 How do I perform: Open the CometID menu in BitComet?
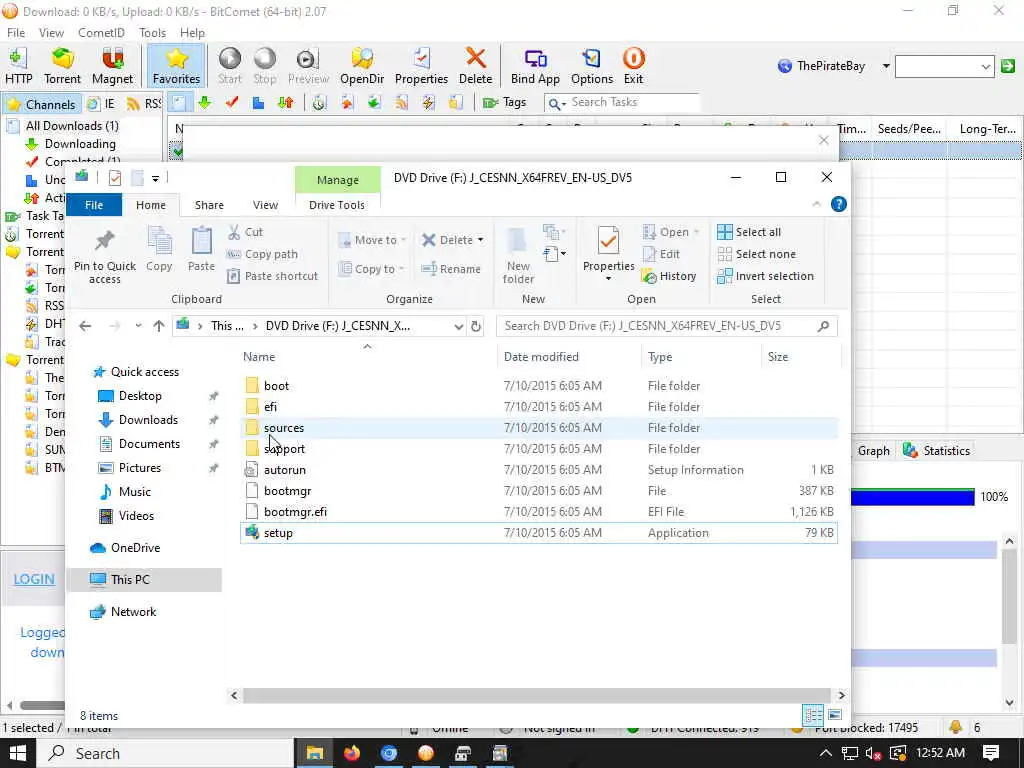[101, 33]
